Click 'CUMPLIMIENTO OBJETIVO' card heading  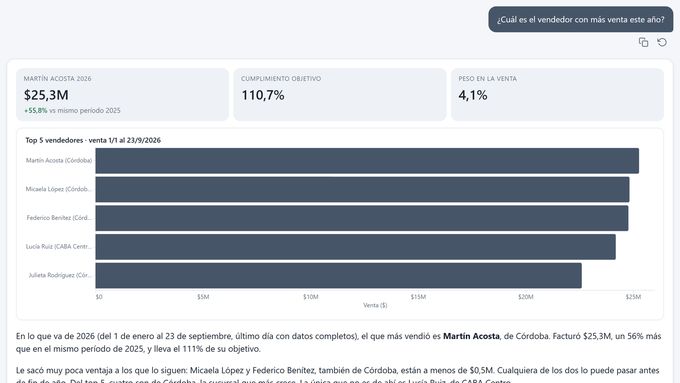pyautogui.click(x=281, y=79)
